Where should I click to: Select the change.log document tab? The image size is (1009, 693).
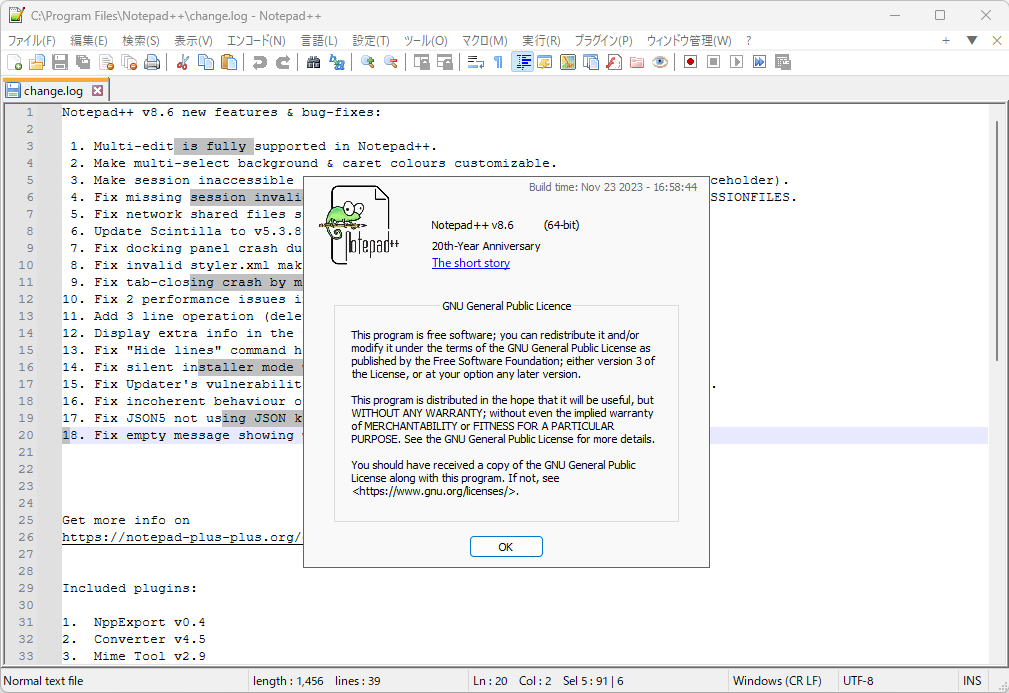[50, 89]
